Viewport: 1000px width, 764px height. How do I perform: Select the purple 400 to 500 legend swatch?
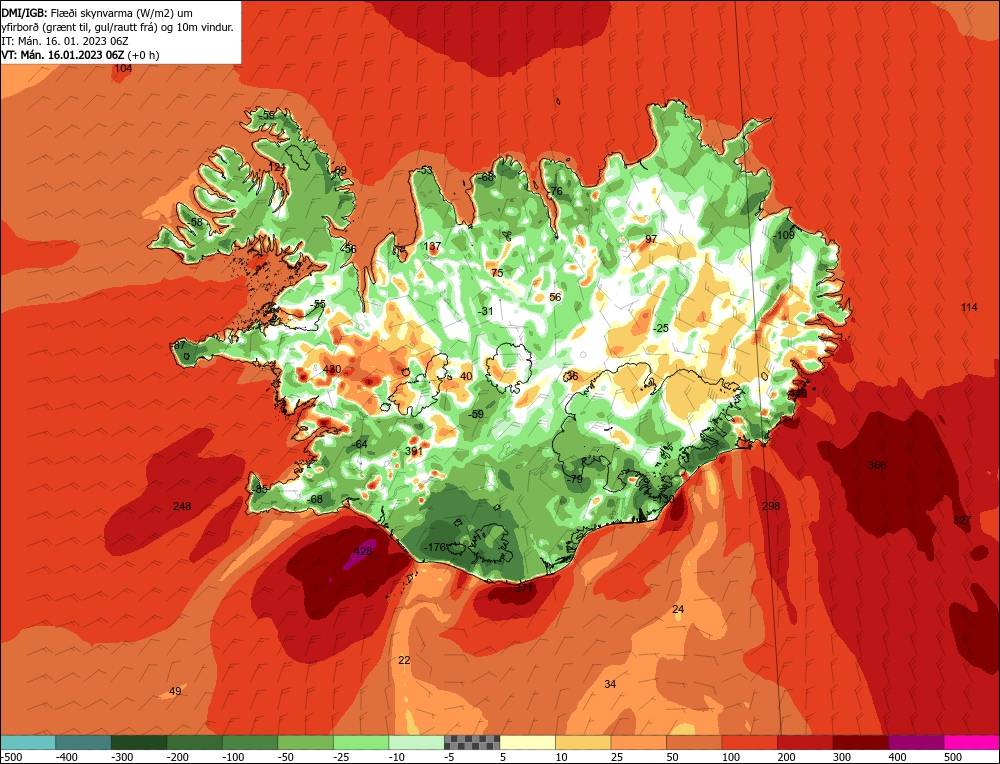[x=916, y=742]
